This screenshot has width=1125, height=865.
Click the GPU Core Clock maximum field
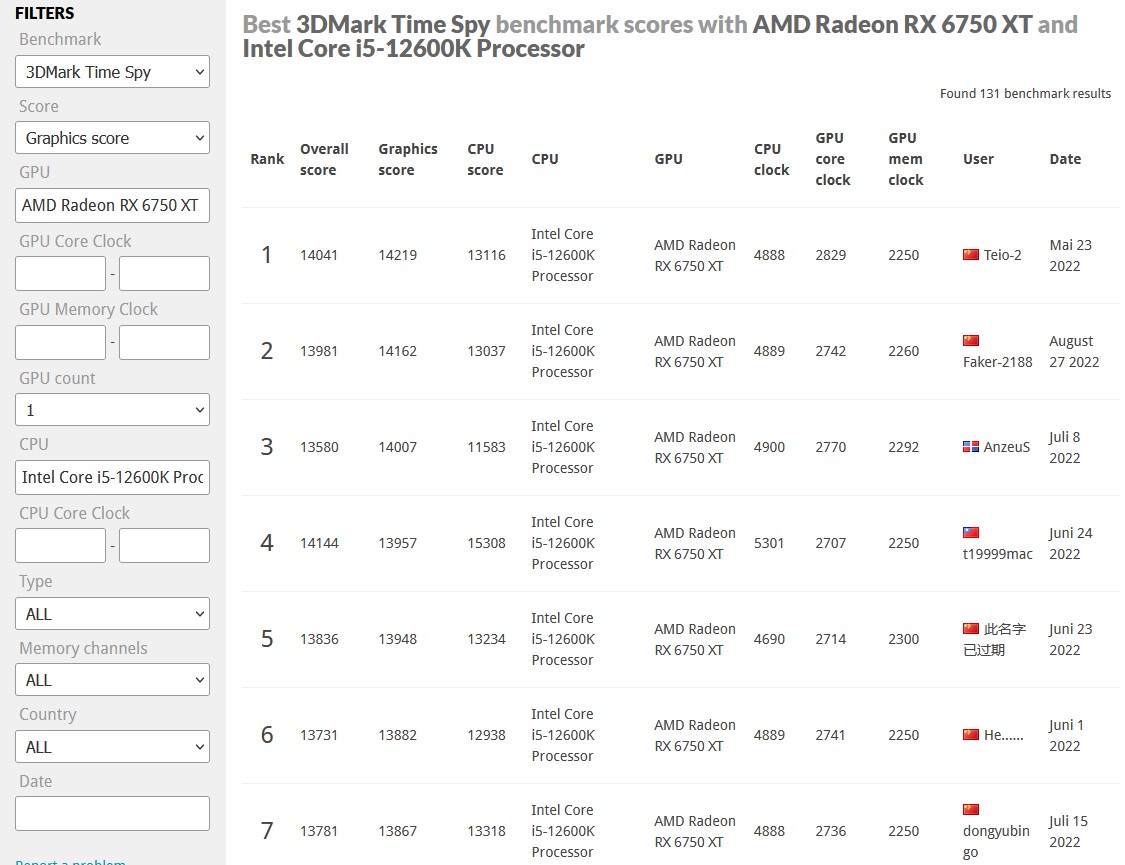pos(164,273)
